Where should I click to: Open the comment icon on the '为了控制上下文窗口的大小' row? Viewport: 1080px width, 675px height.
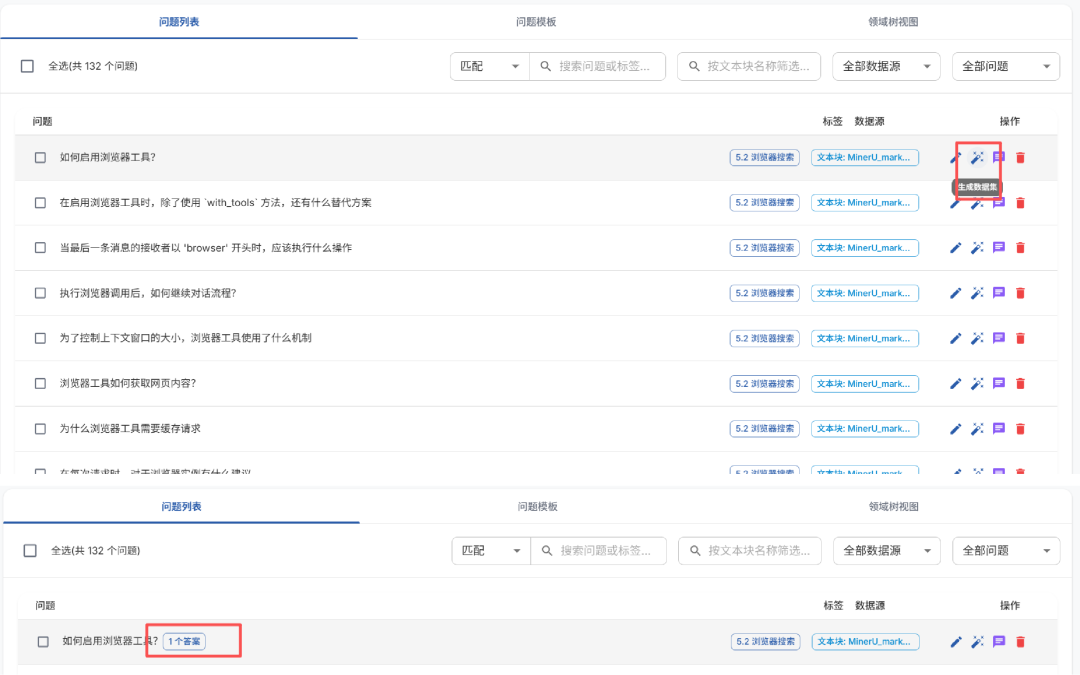999,338
